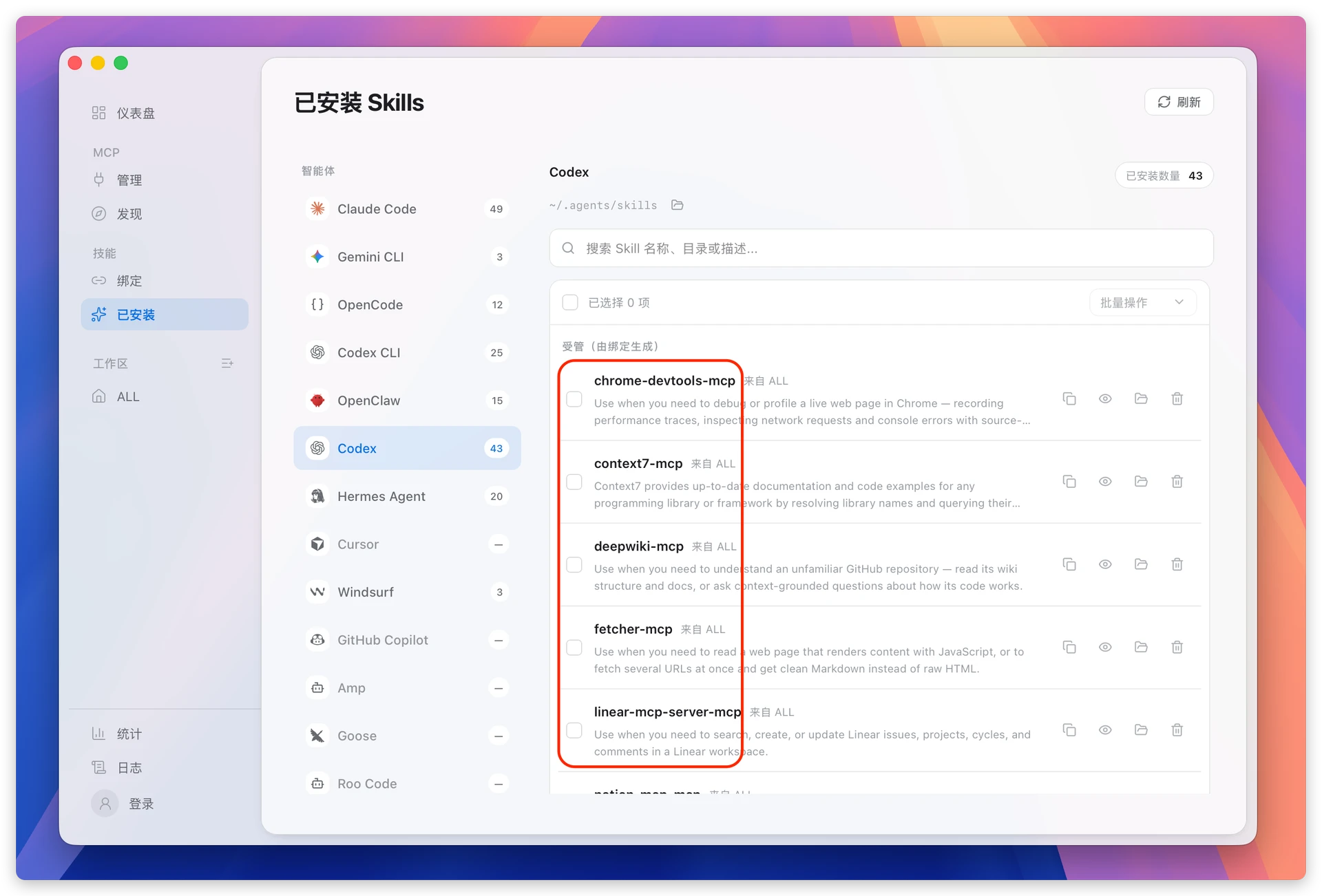Click the chrome-devtools-mcp skill name

click(664, 381)
